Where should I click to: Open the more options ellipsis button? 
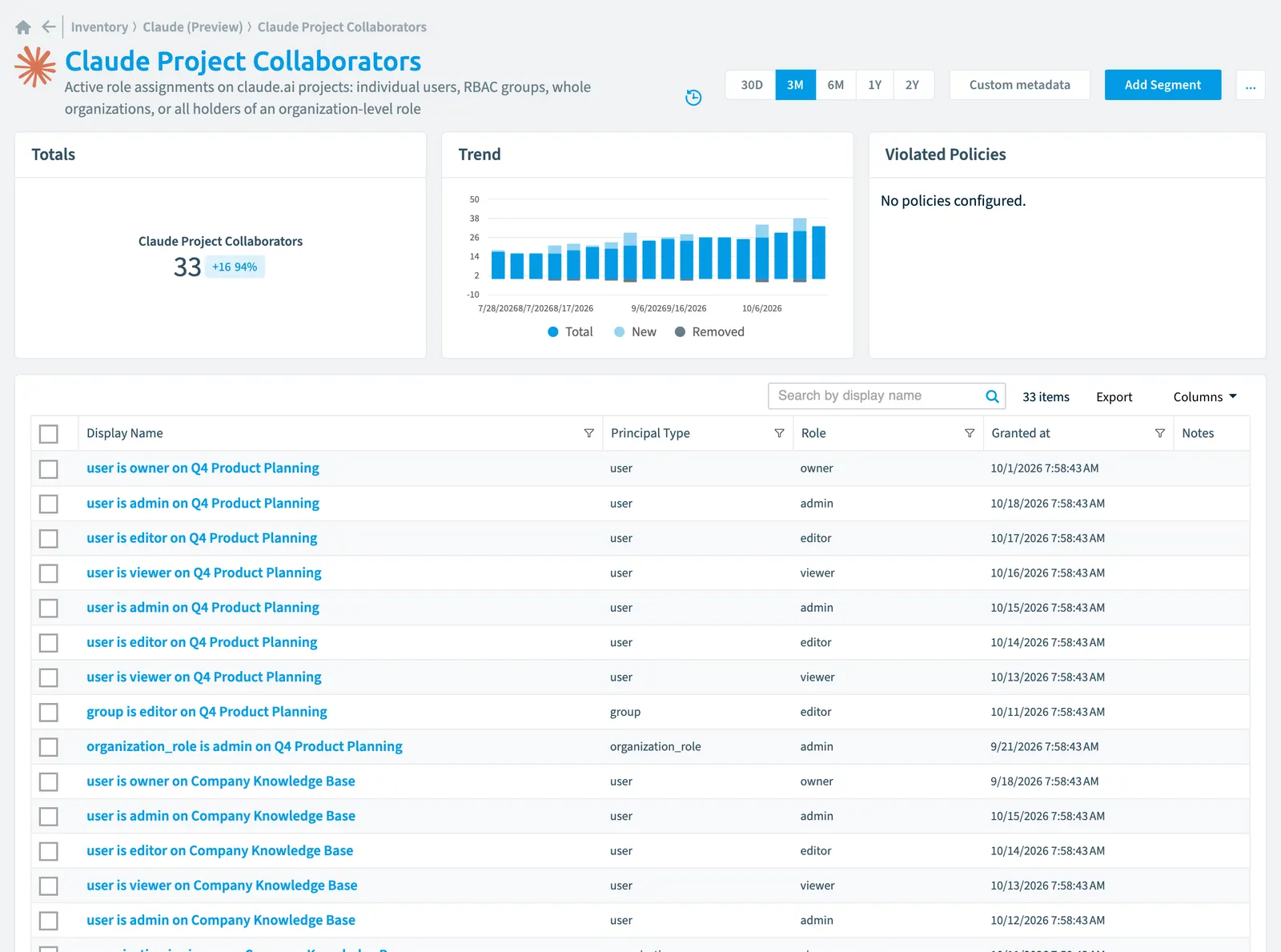pyautogui.click(x=1251, y=85)
